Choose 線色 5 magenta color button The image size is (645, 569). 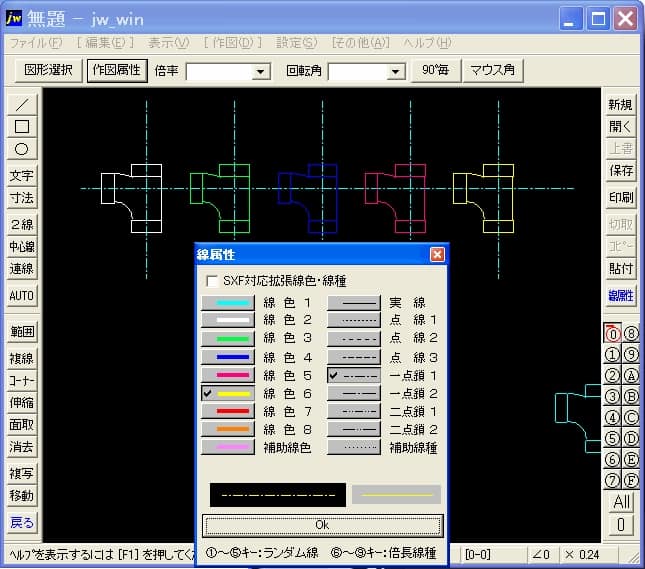(x=228, y=375)
